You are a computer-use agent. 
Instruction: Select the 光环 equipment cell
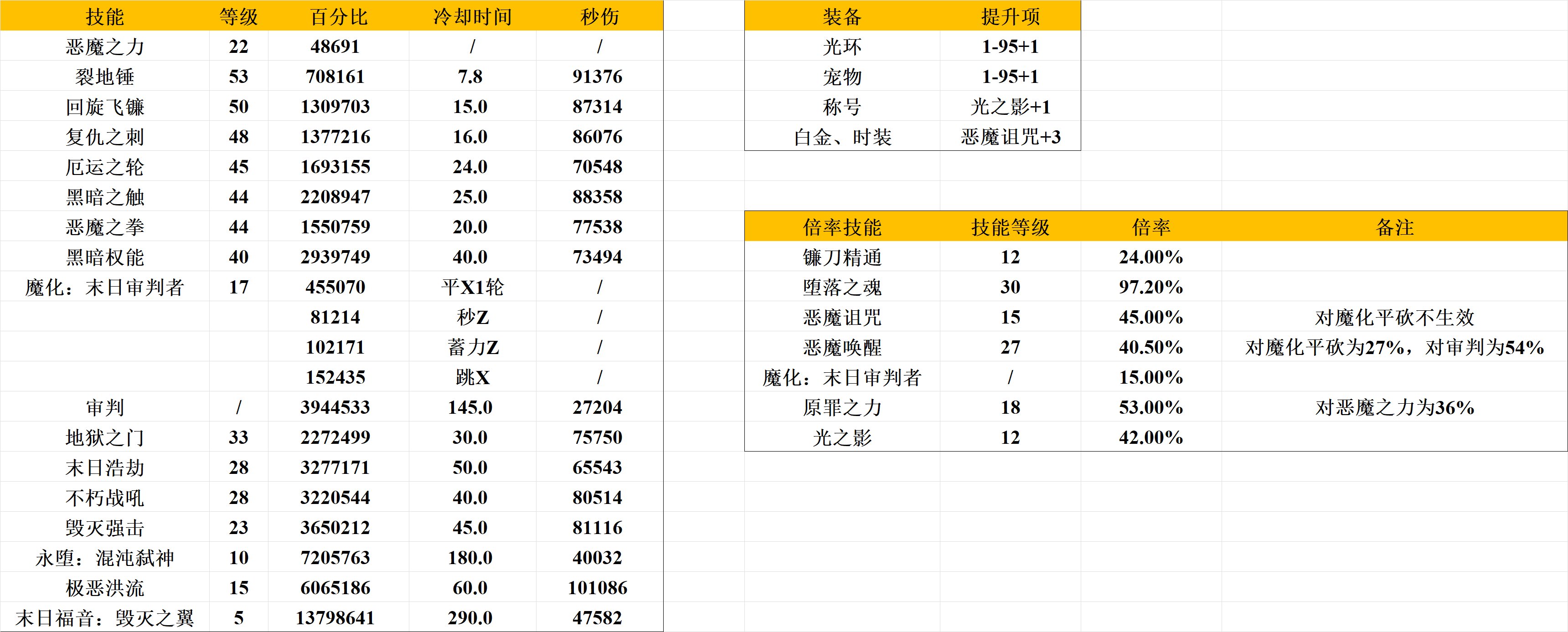(x=842, y=46)
